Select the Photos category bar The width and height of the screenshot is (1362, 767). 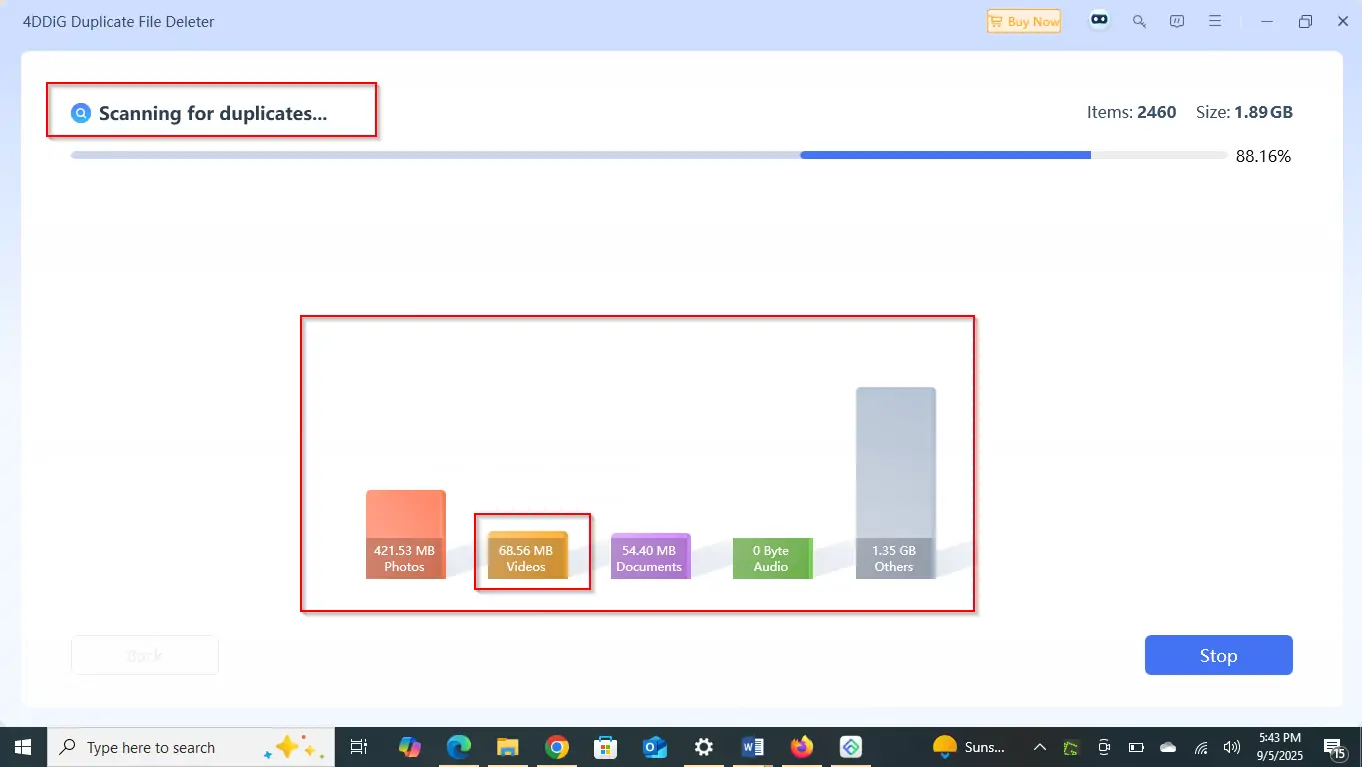[405, 535]
